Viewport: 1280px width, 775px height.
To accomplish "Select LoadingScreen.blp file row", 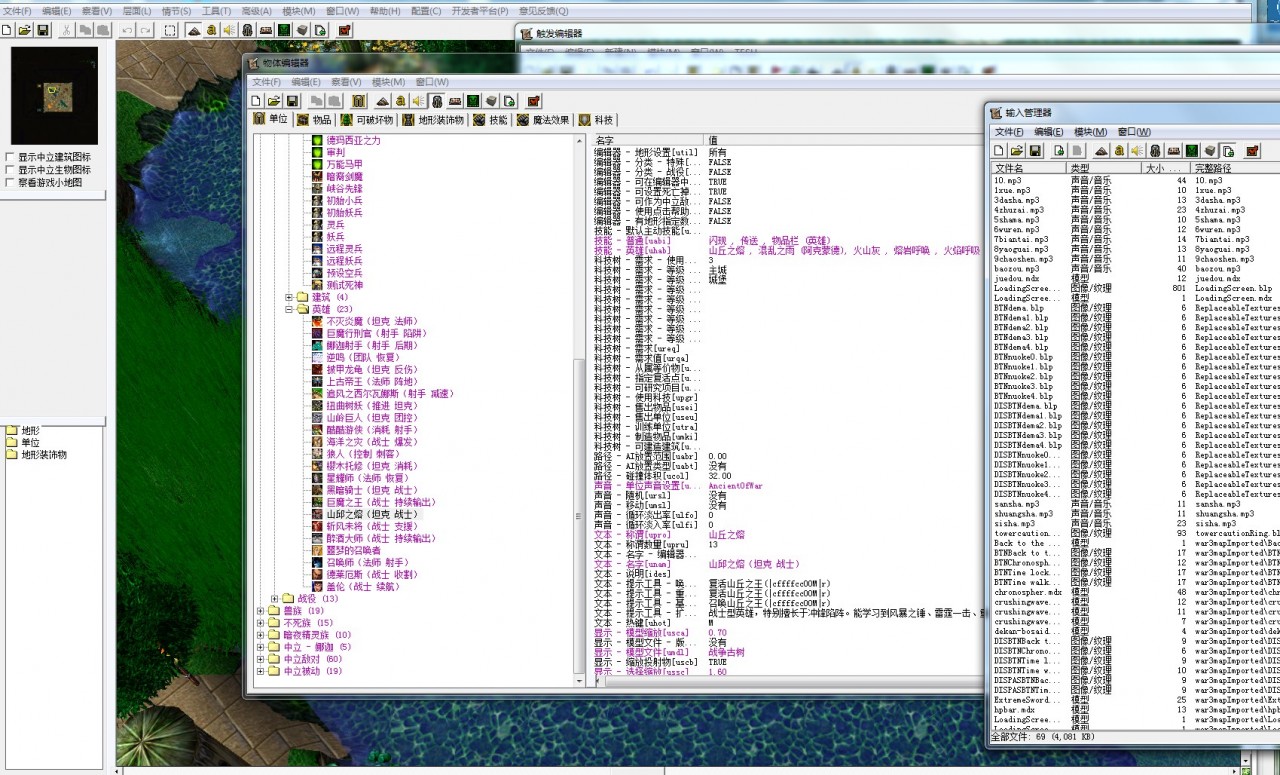I will pyautogui.click(x=1135, y=288).
